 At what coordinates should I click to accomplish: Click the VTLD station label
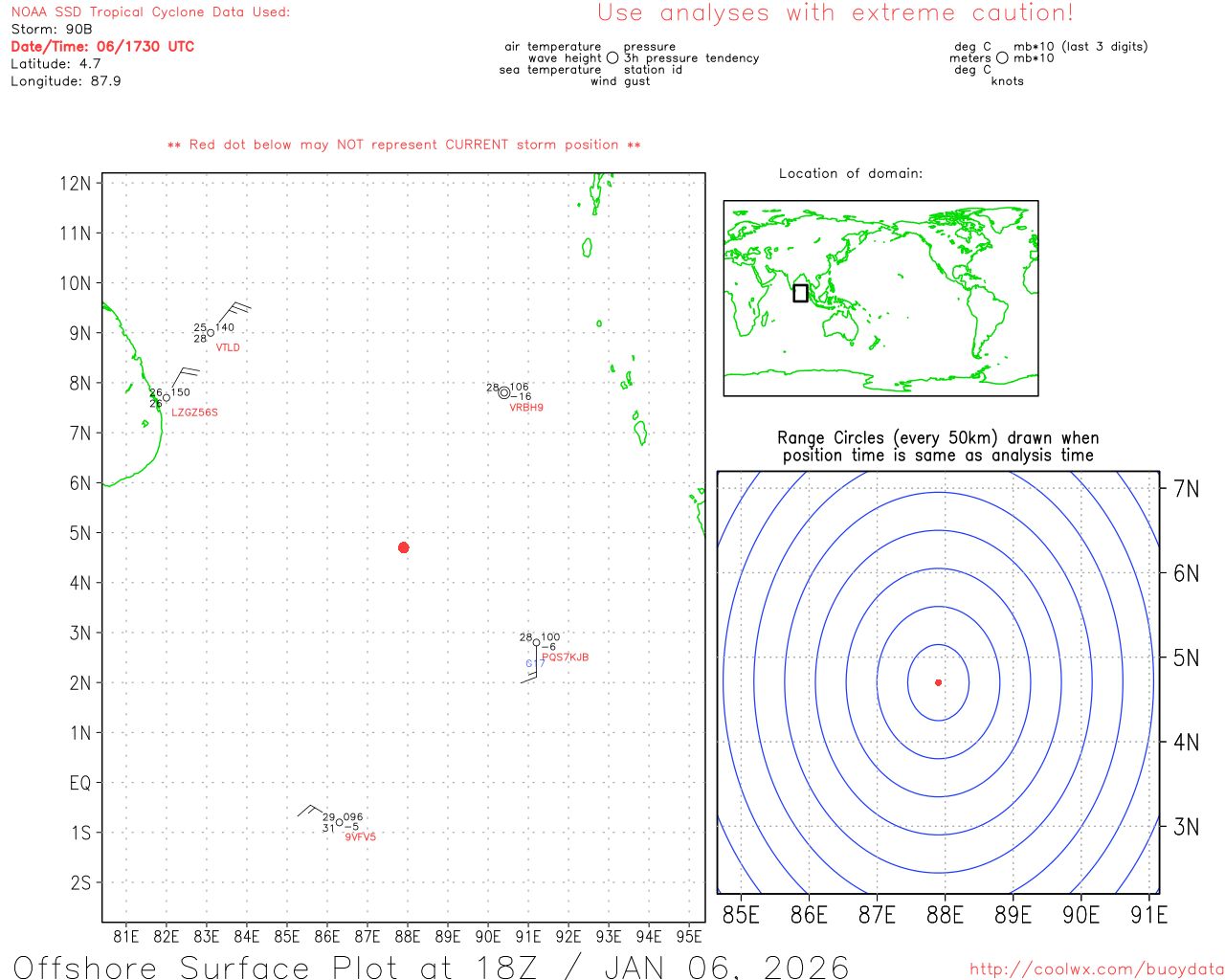228,347
